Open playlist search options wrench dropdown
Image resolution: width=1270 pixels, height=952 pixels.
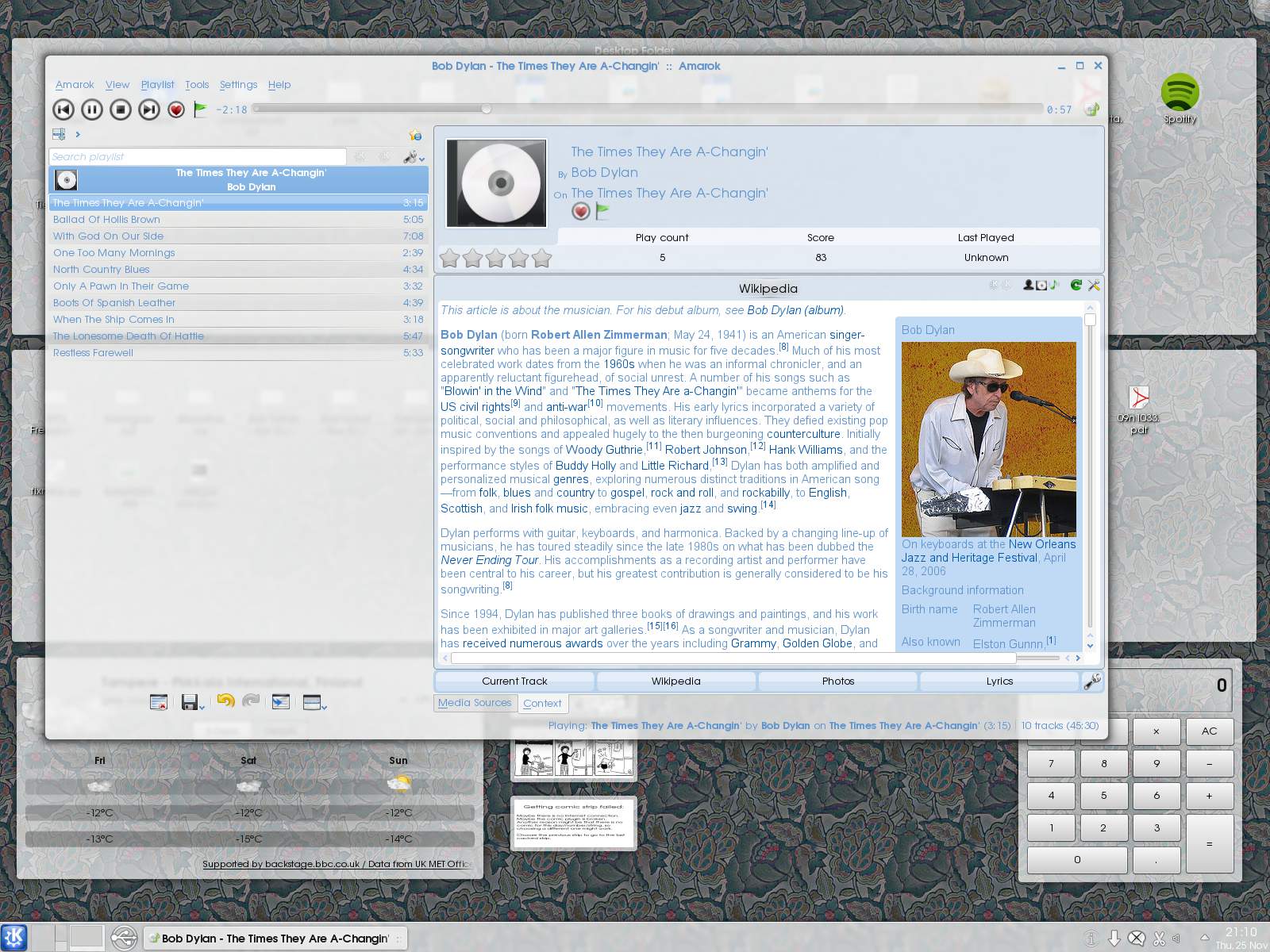pos(414,157)
